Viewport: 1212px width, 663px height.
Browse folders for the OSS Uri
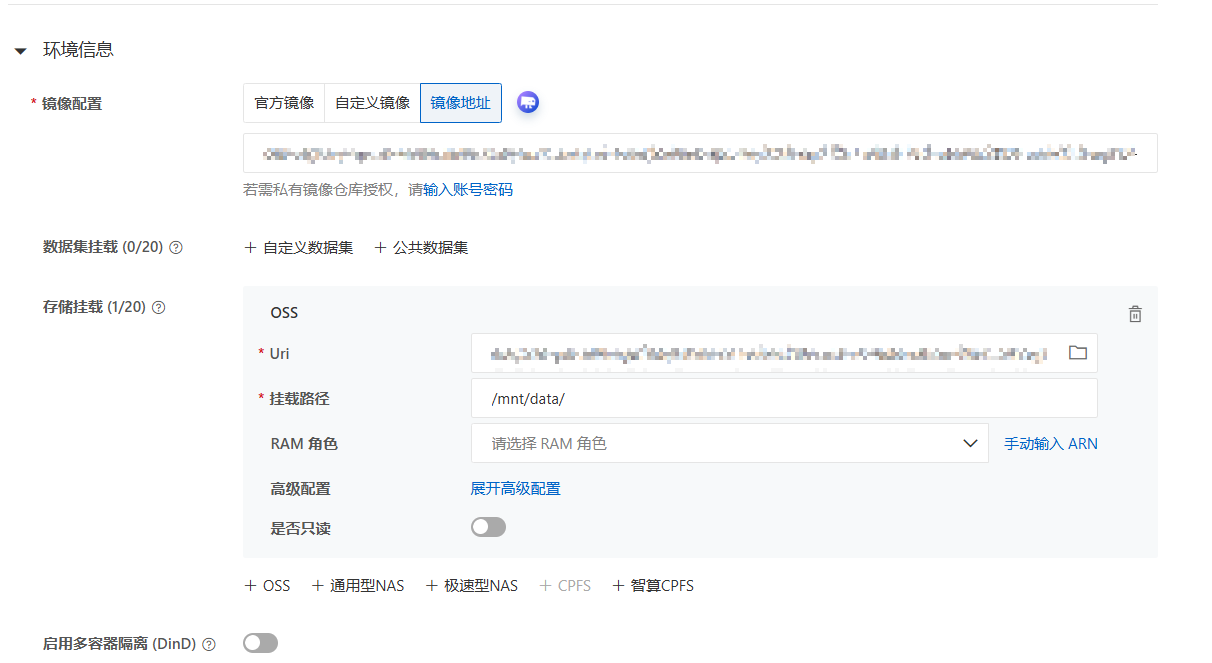1078,353
